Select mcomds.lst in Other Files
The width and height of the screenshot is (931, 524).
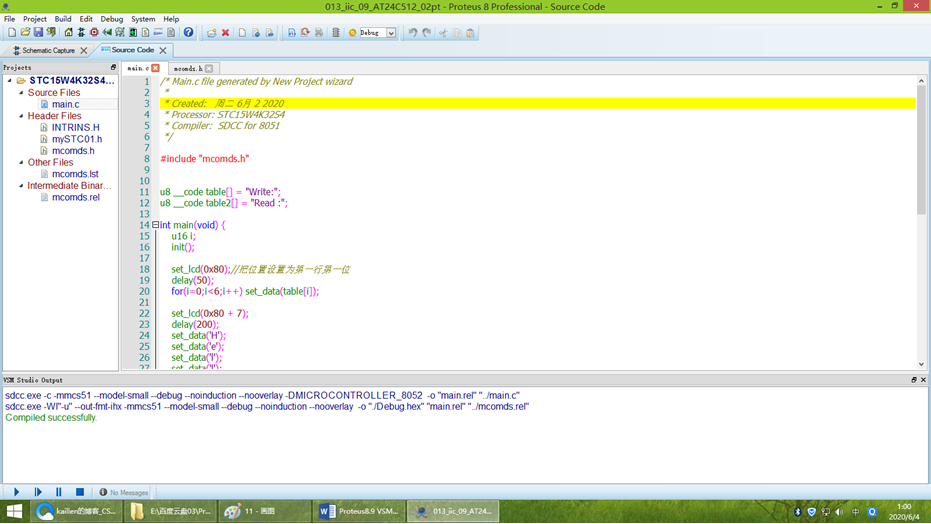75,174
